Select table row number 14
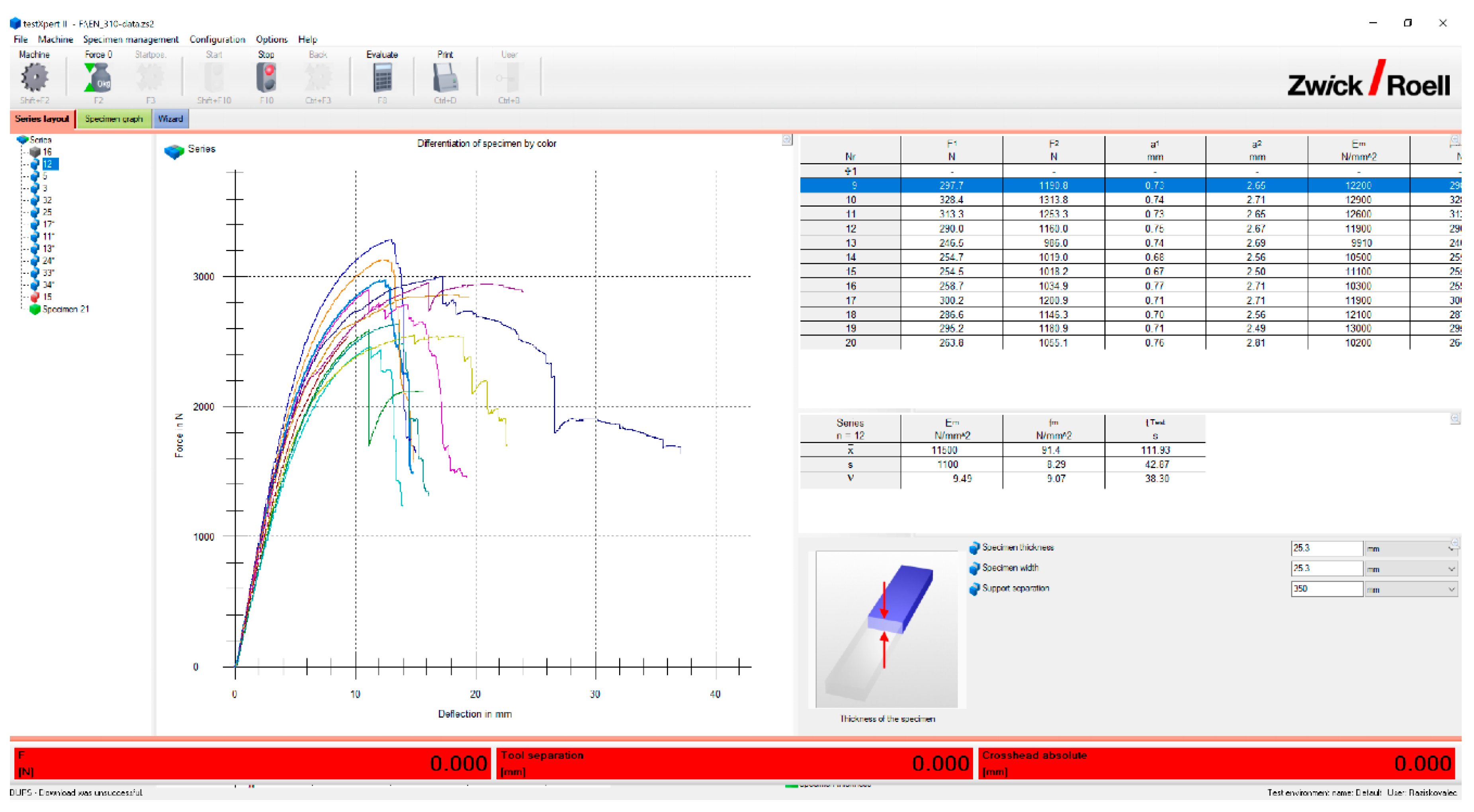 [x=850, y=257]
